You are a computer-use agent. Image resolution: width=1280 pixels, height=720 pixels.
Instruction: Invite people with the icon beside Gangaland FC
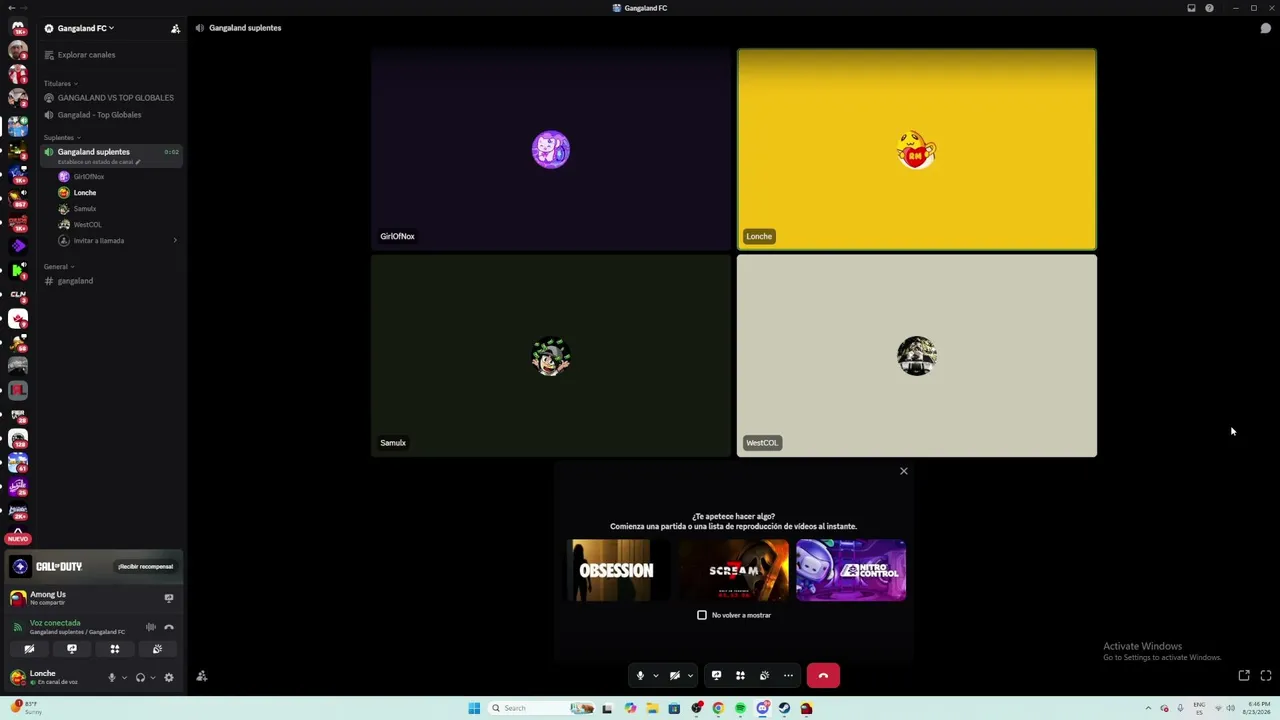175,28
